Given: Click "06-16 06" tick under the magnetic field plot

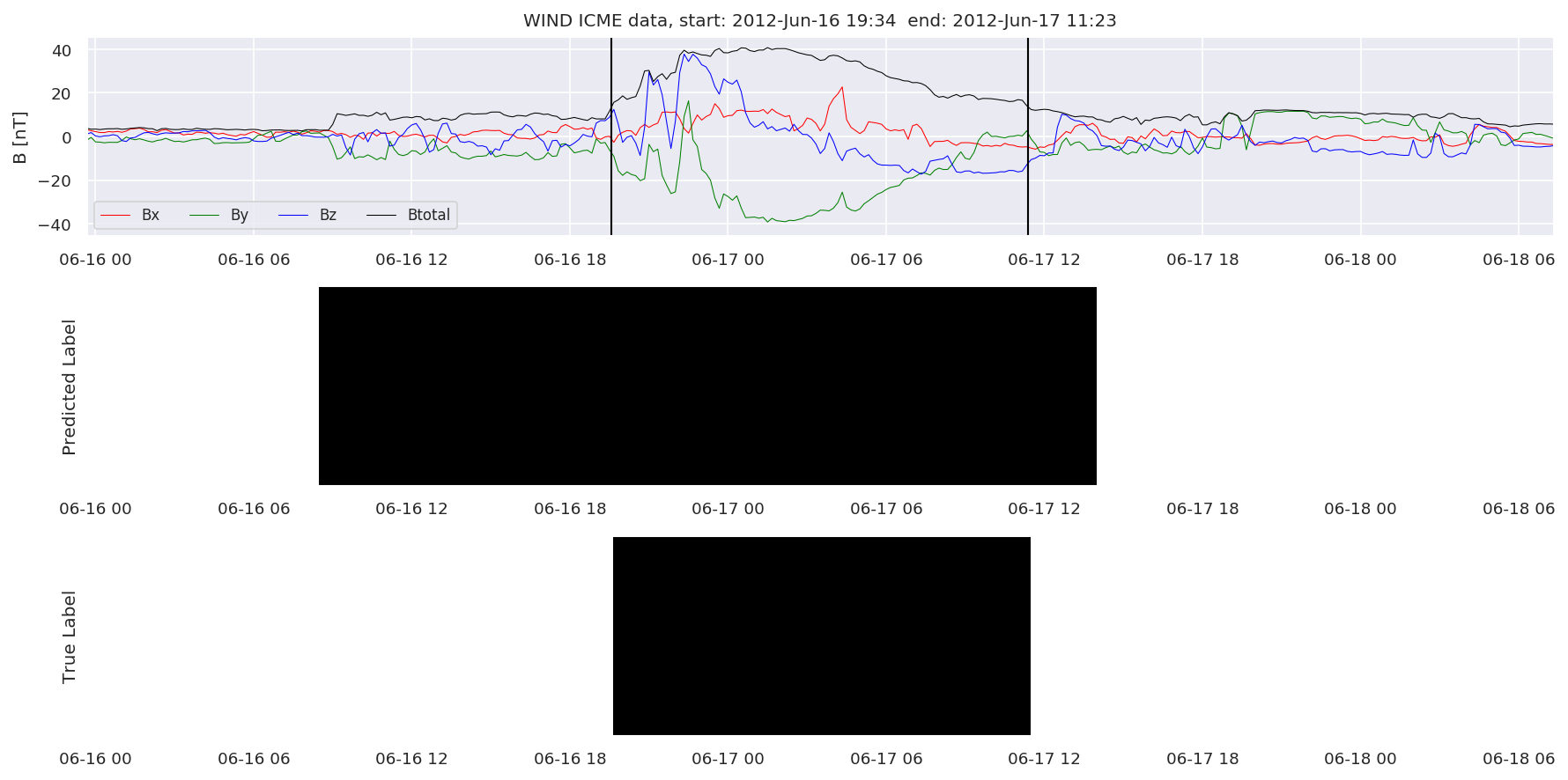Looking at the screenshot, I should (254, 260).
